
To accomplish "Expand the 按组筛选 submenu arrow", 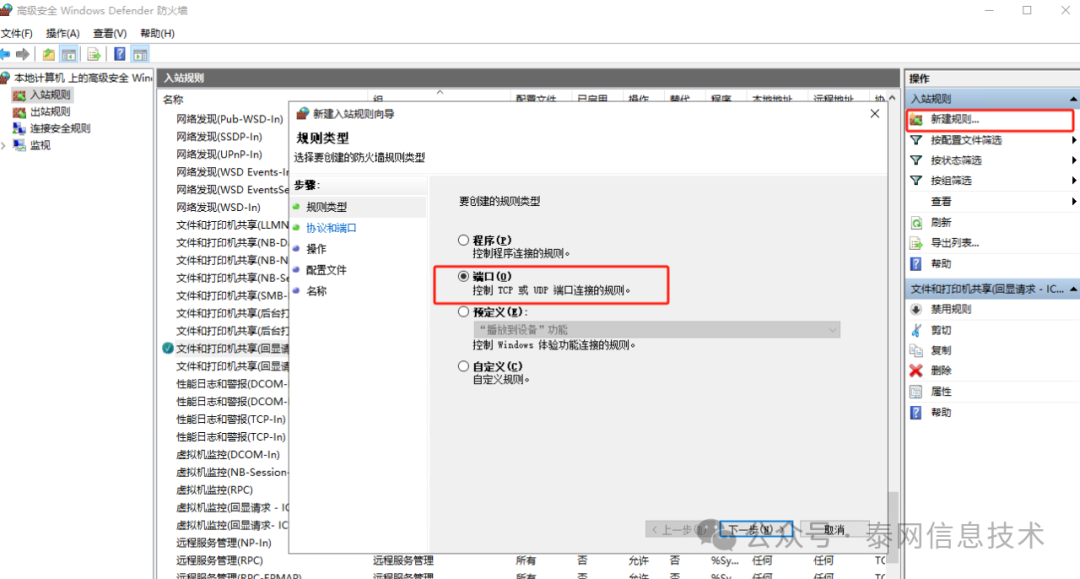I will pos(1073,180).
